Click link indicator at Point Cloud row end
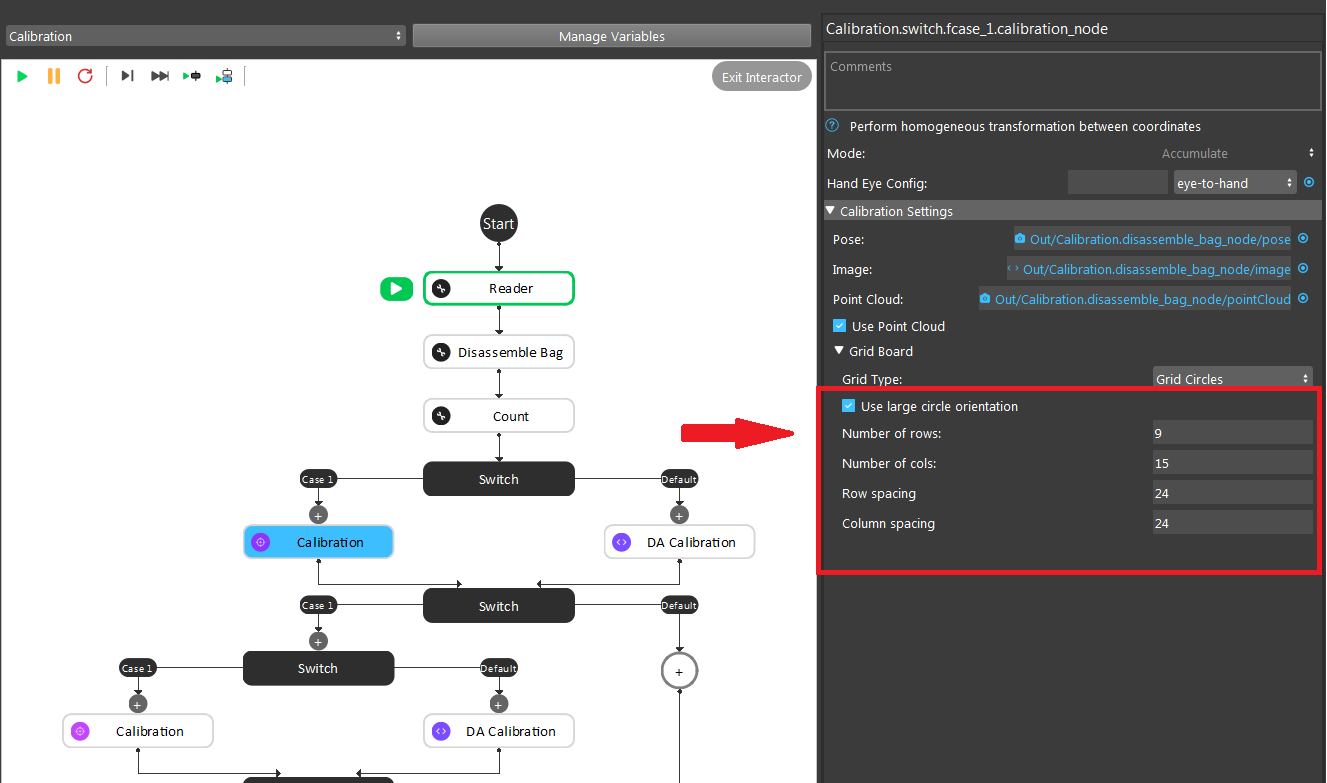The height and width of the screenshot is (783, 1327). pyautogui.click(x=1303, y=298)
